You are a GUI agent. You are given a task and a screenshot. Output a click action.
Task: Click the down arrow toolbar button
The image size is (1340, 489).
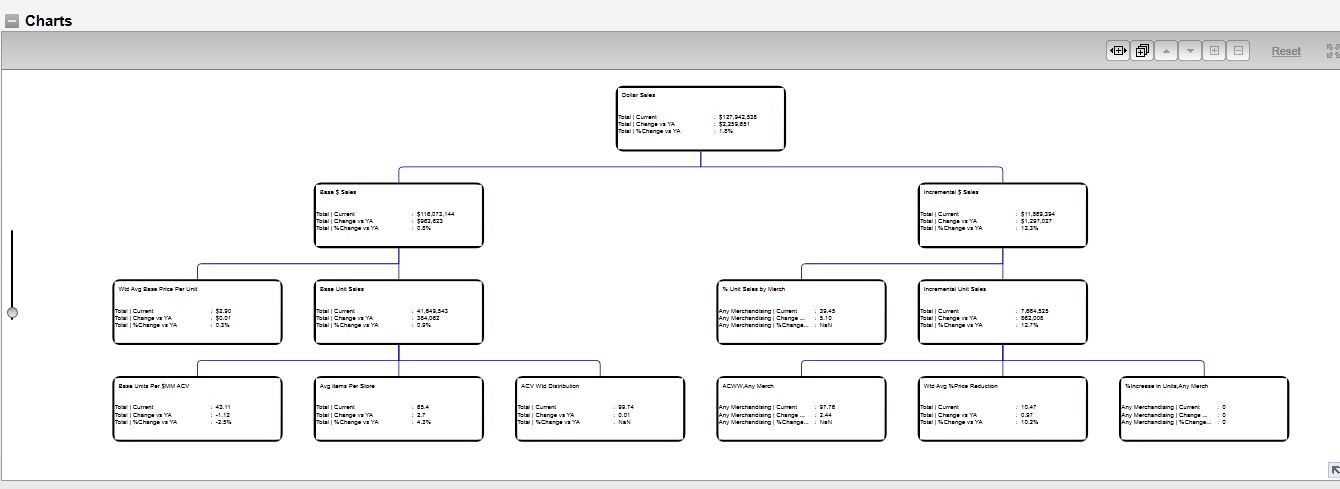pyautogui.click(x=1190, y=51)
